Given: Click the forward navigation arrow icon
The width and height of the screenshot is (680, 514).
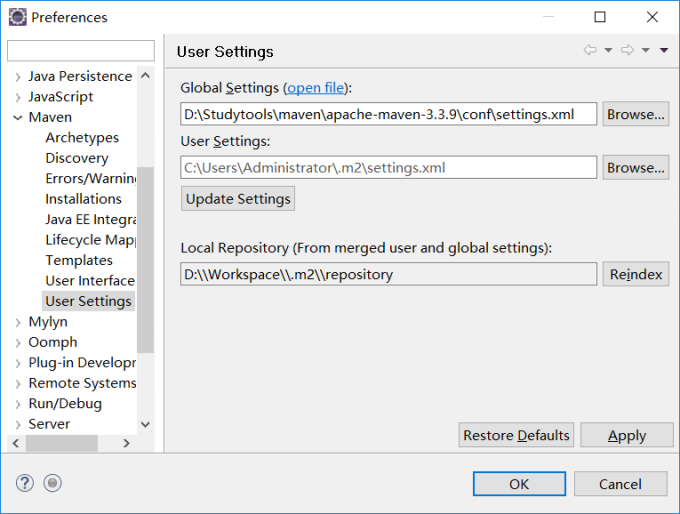Looking at the screenshot, I should [627, 51].
